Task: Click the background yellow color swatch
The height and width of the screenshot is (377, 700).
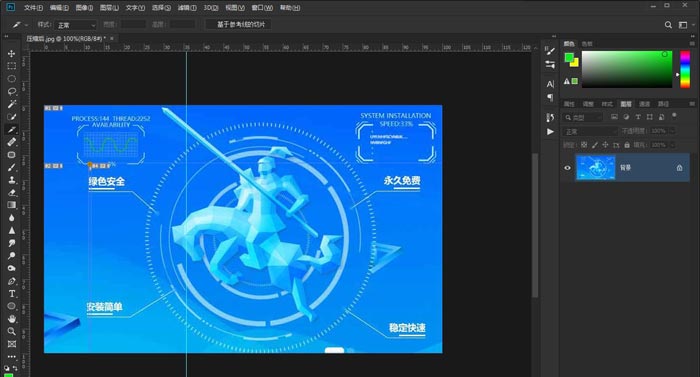Action: (x=575, y=63)
